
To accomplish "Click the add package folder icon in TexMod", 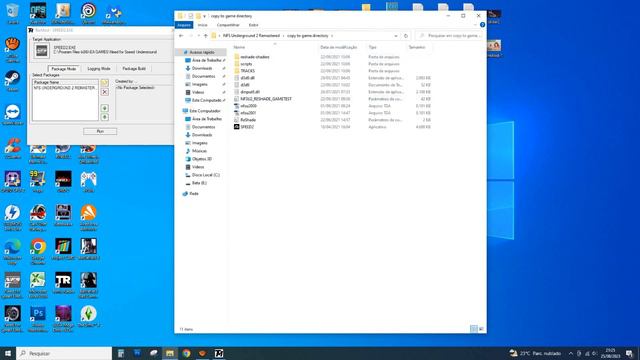I will click(x=104, y=83).
